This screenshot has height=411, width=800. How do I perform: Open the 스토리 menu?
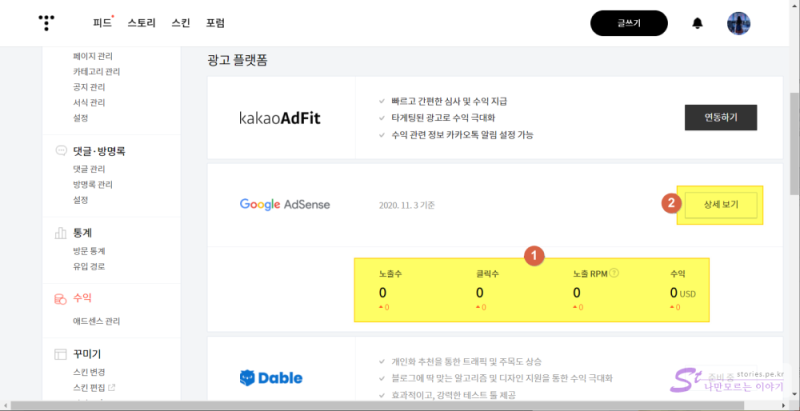pos(141,23)
